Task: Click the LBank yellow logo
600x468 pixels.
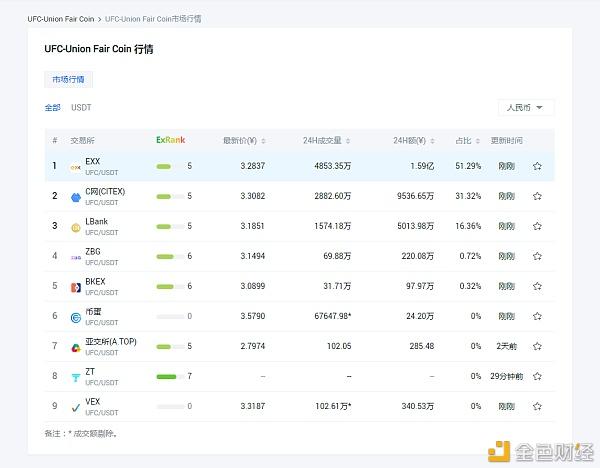Action: [x=76, y=228]
